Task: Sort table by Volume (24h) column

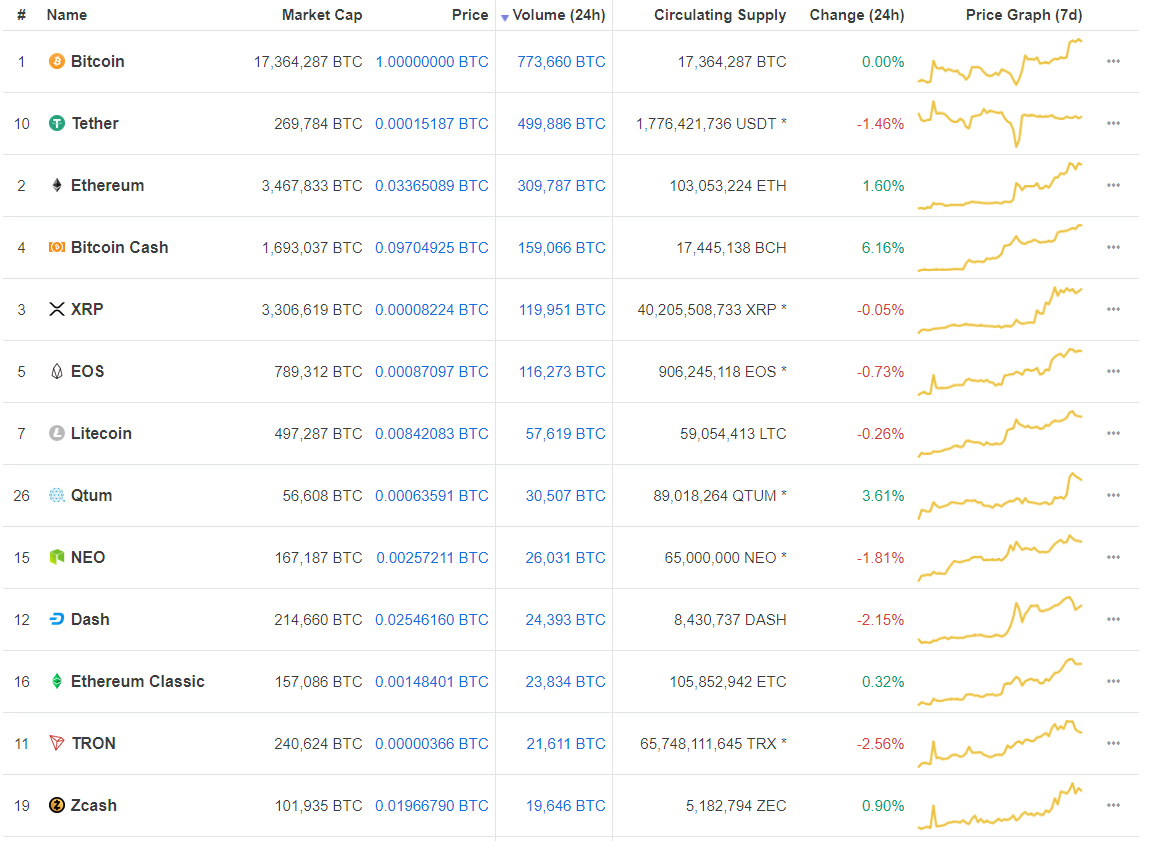Action: tap(558, 15)
